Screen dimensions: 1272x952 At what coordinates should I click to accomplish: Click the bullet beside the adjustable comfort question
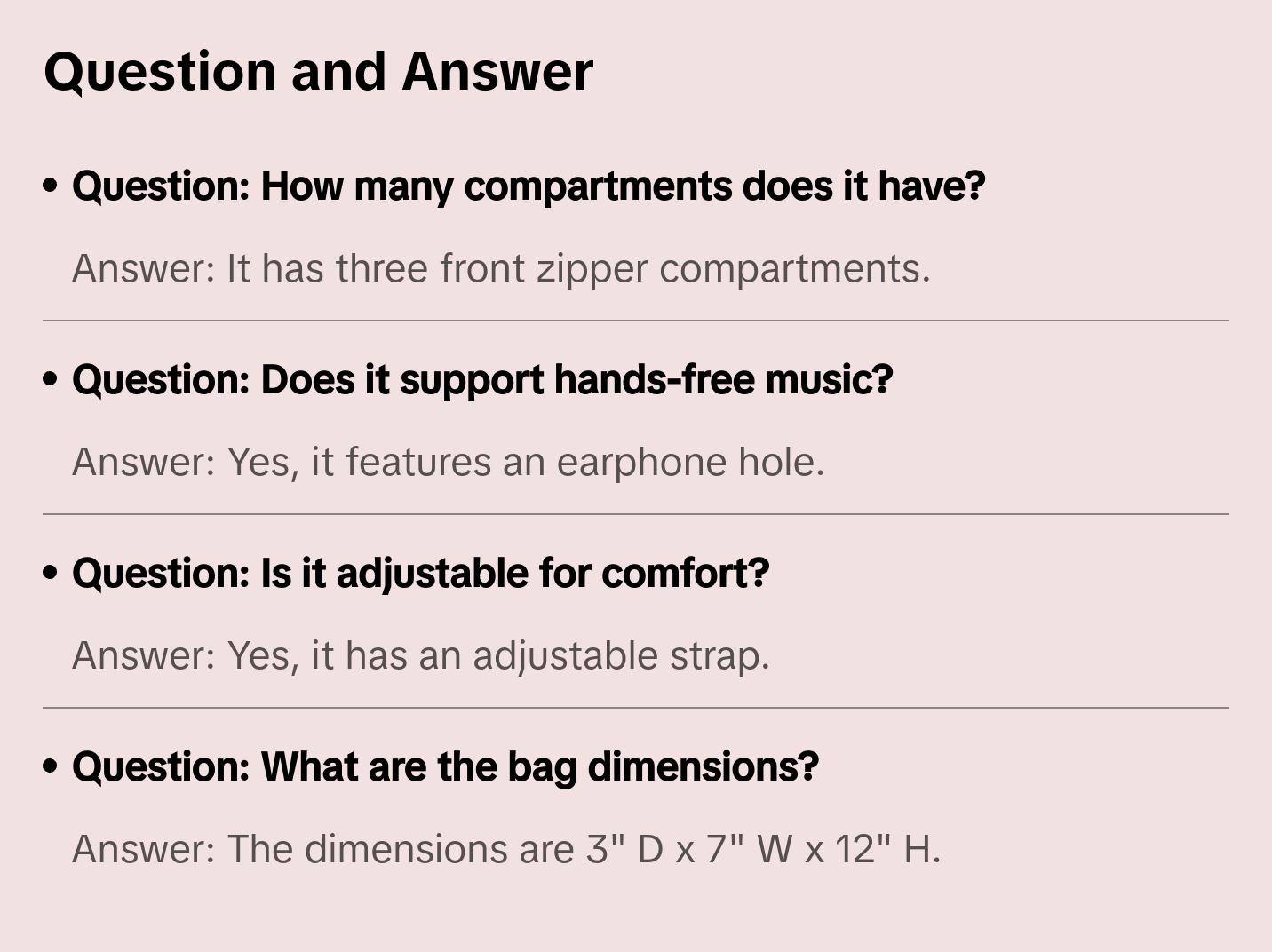pos(51,574)
